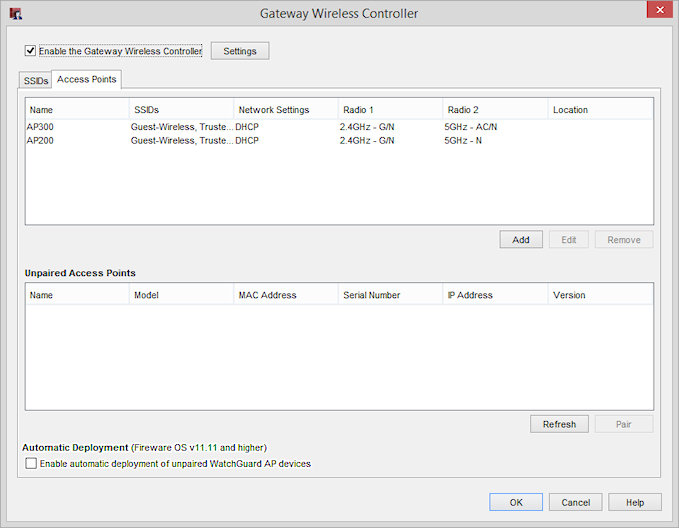Confirm the dialog with OK
Viewport: 679px width, 528px height.
click(x=515, y=503)
